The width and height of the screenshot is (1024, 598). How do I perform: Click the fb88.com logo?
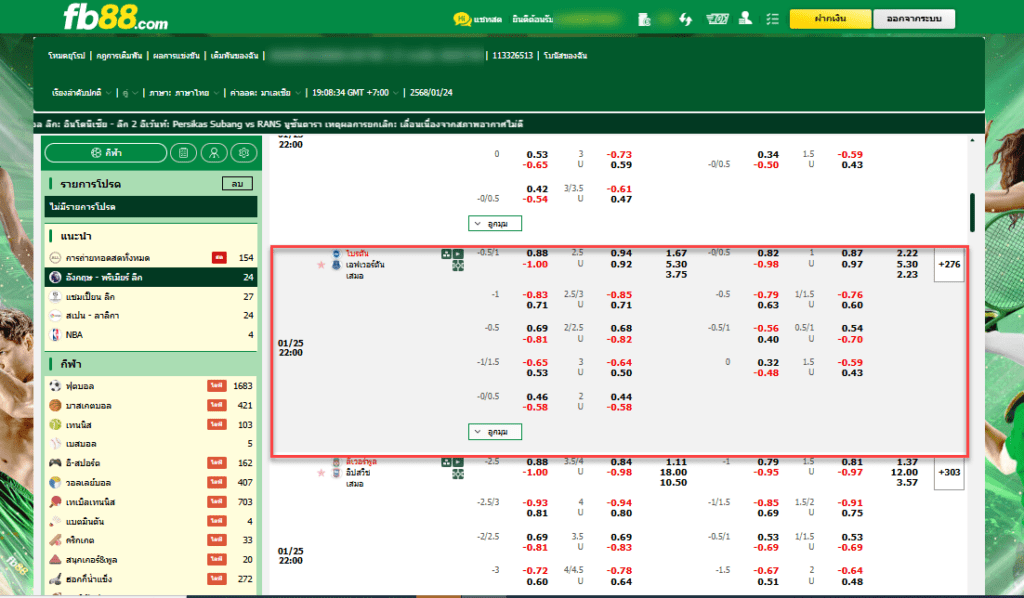(116, 17)
